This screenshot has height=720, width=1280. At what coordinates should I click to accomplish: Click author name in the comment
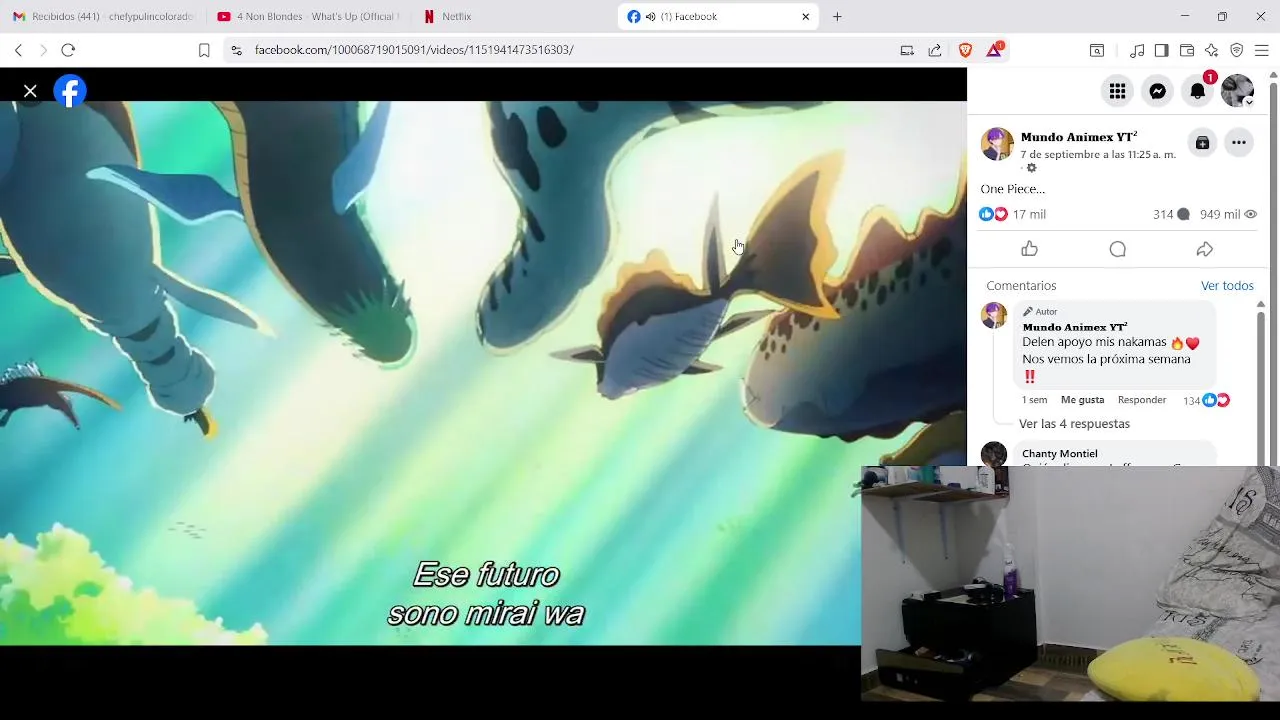(1074, 327)
